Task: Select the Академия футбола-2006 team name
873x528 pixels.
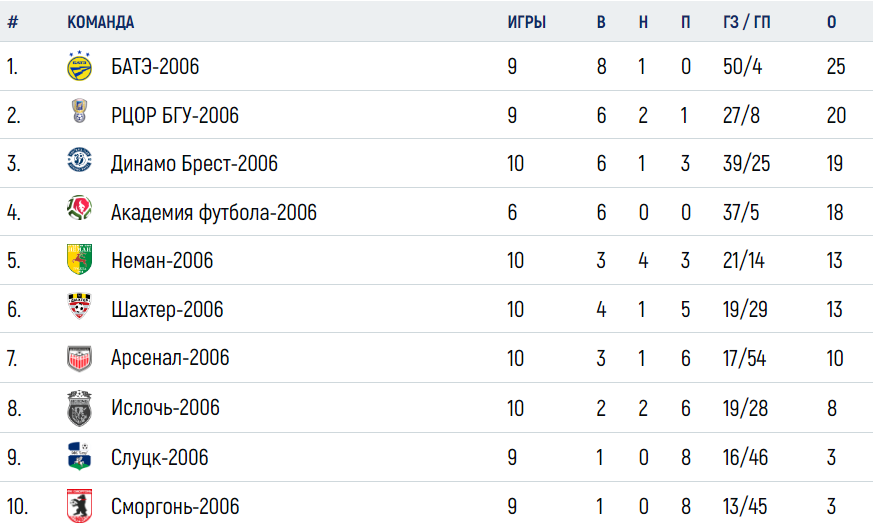Action: tap(213, 212)
